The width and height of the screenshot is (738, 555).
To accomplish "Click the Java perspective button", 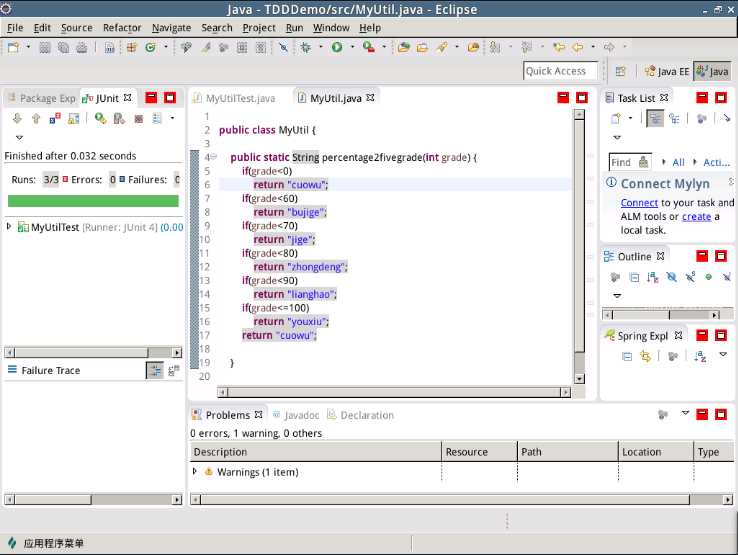I will click(x=713, y=72).
